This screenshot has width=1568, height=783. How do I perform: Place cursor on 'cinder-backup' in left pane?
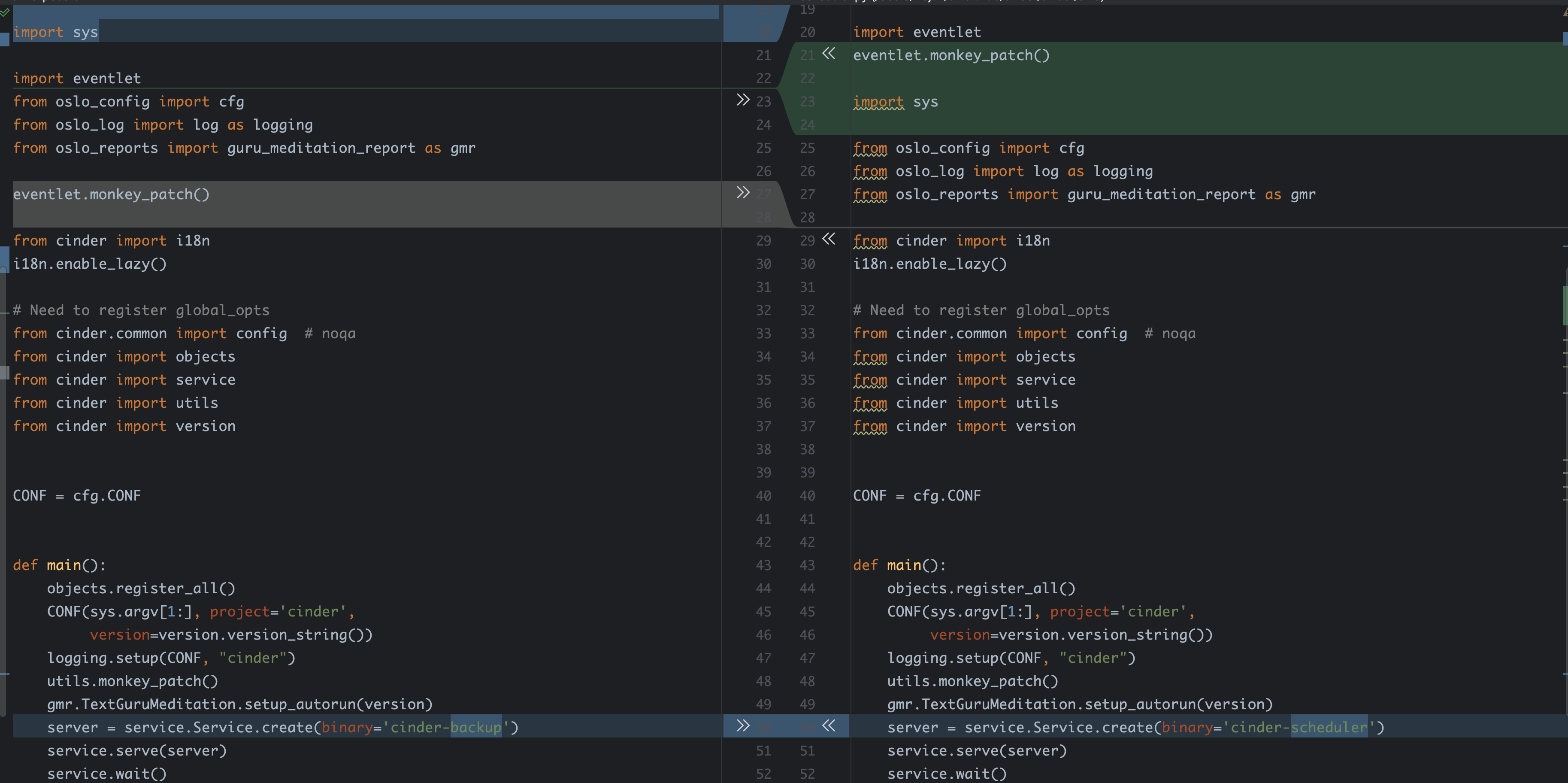pyautogui.click(x=445, y=728)
